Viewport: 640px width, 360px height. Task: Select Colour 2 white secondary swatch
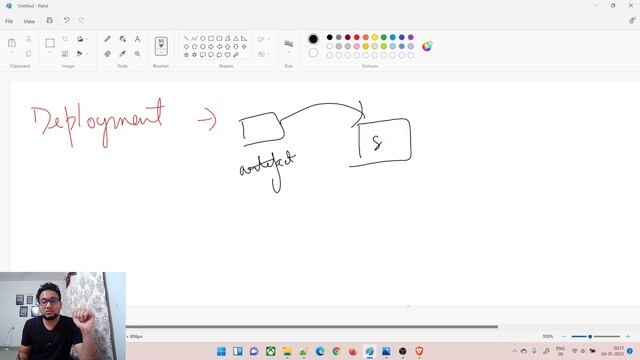[313, 53]
